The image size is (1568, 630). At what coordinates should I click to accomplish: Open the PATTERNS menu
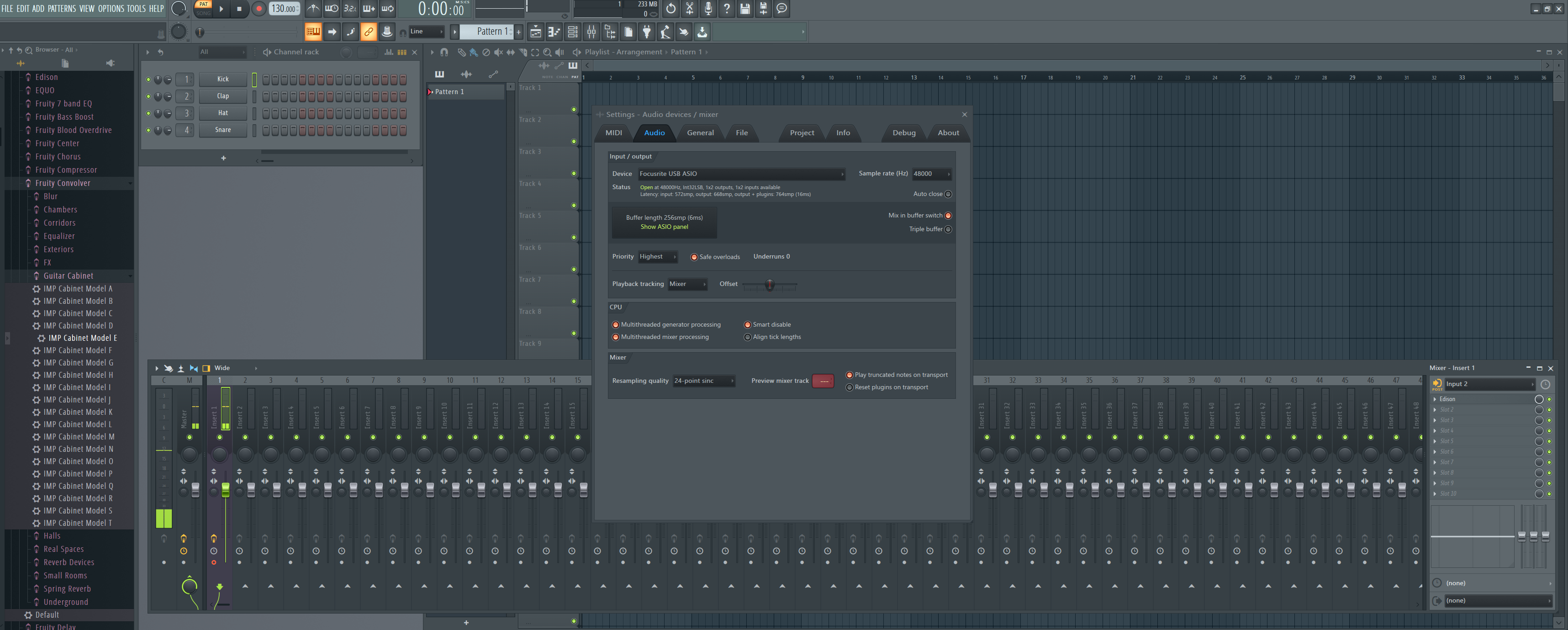coord(62,9)
